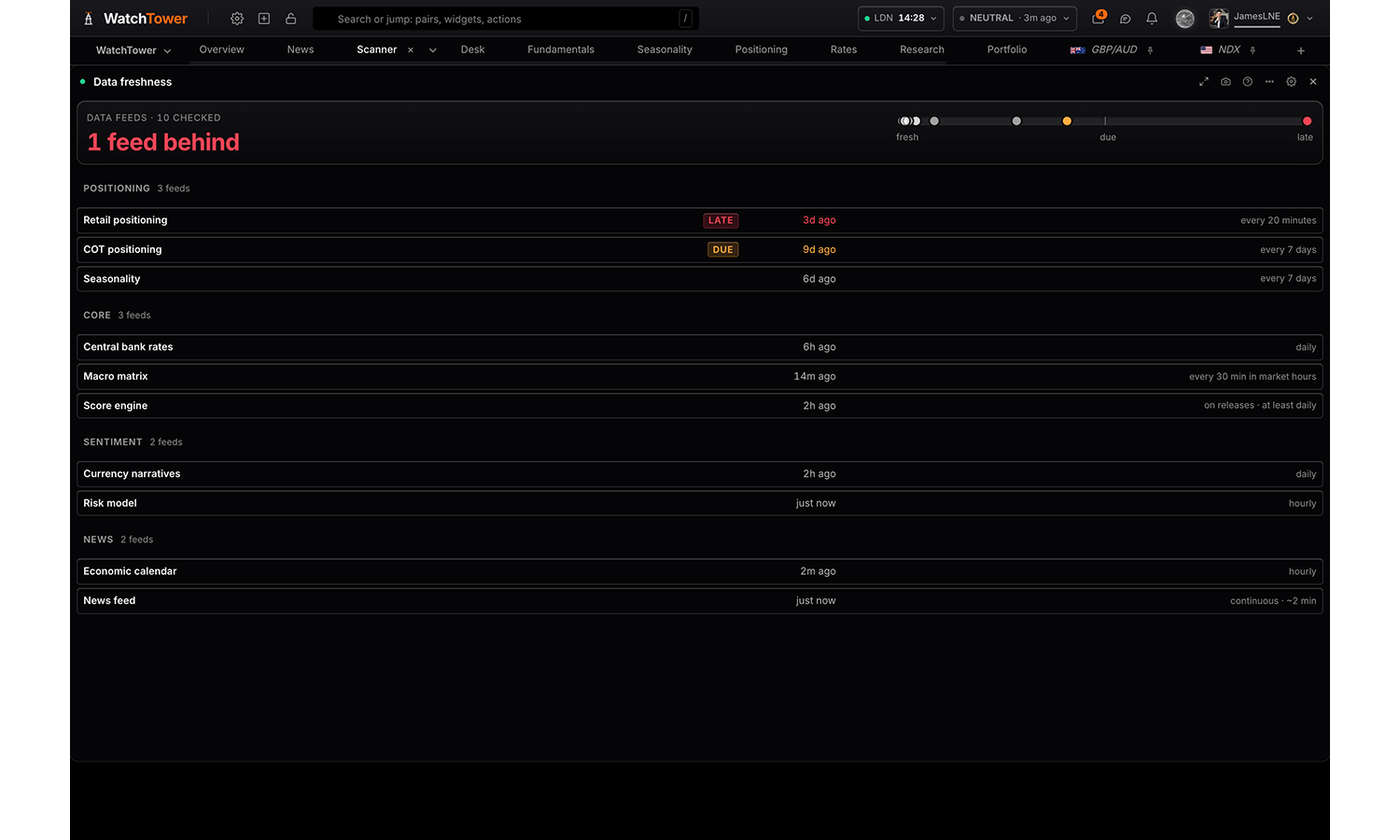
Task: Take a snapshot of the Data freshness panel
Action: pos(1225,82)
